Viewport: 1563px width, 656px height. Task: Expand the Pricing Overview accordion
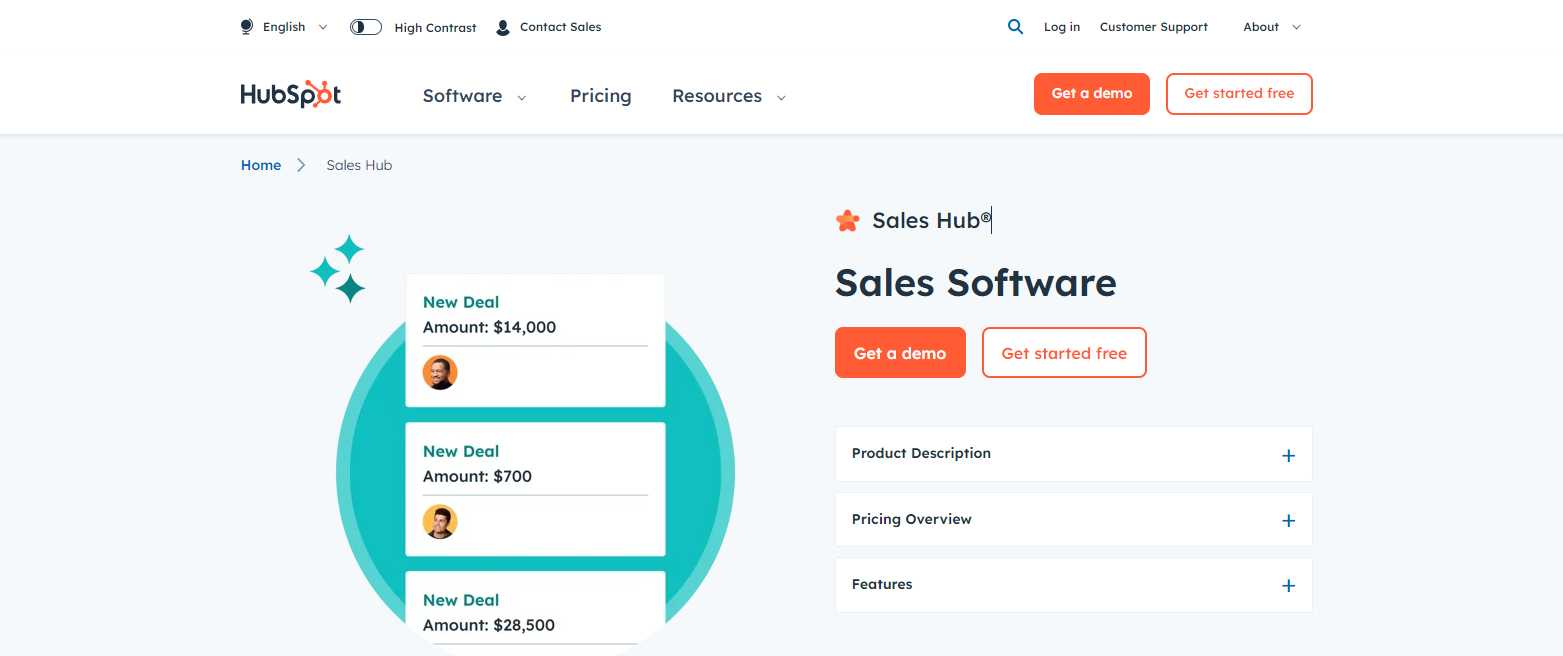1073,519
